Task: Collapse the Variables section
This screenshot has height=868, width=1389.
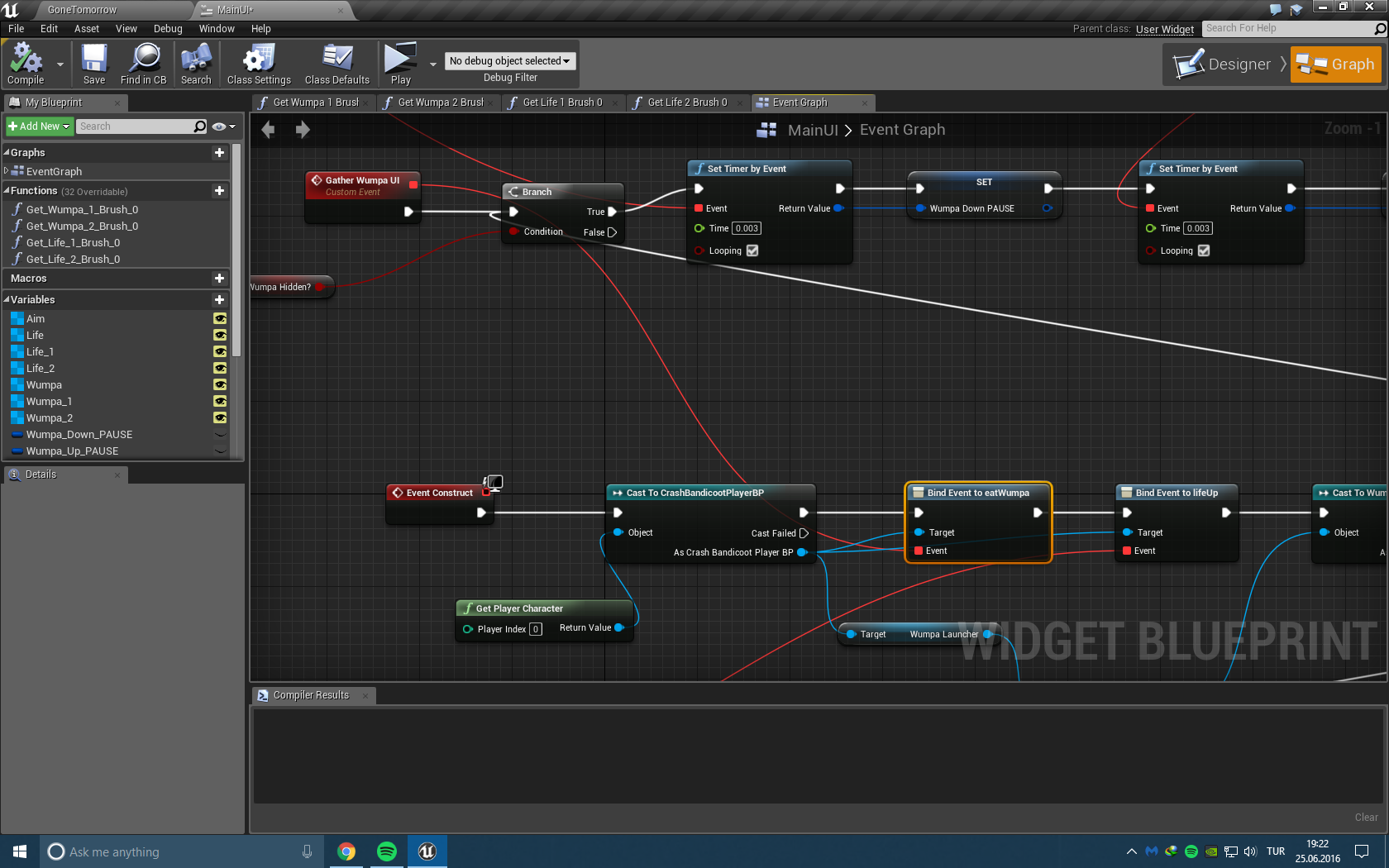Action: click(x=7, y=299)
